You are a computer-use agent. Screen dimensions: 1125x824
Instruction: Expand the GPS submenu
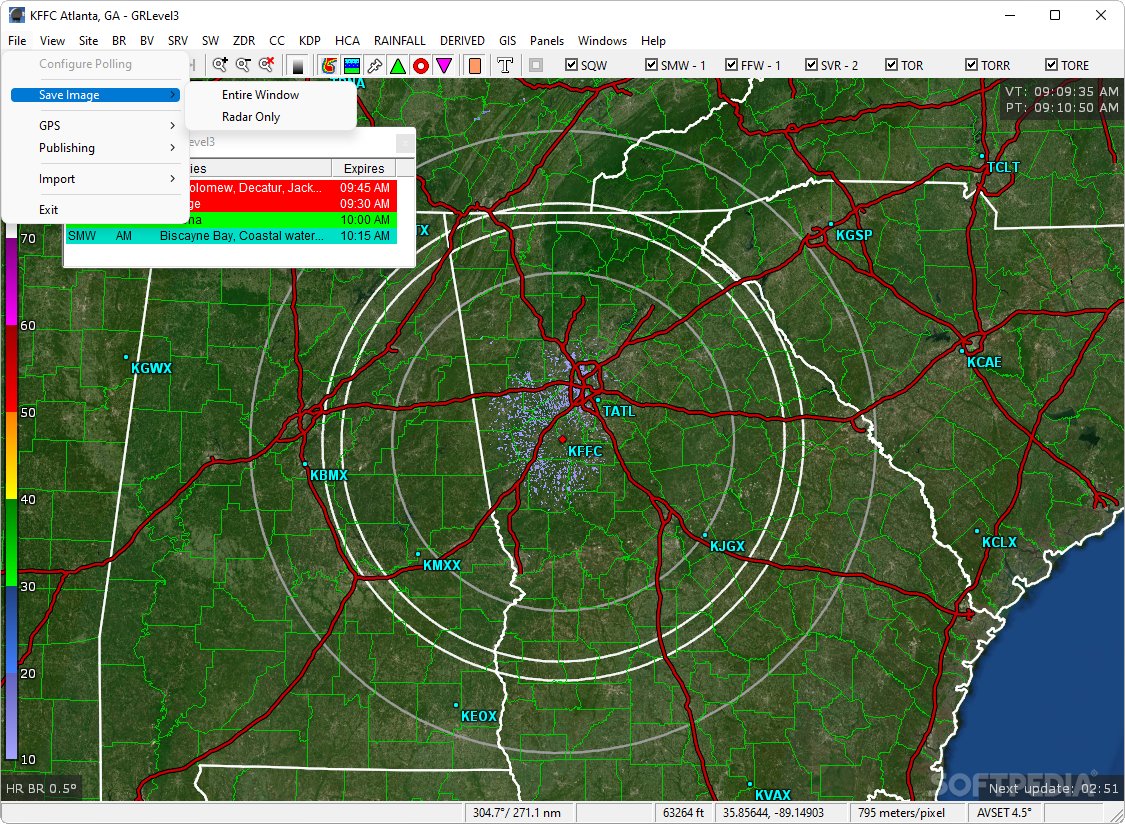click(x=96, y=126)
